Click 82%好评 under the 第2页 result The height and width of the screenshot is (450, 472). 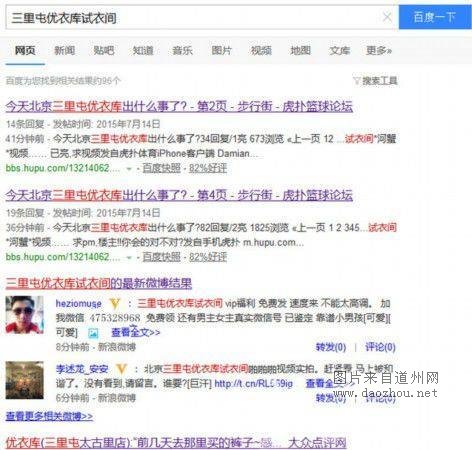click(x=208, y=168)
